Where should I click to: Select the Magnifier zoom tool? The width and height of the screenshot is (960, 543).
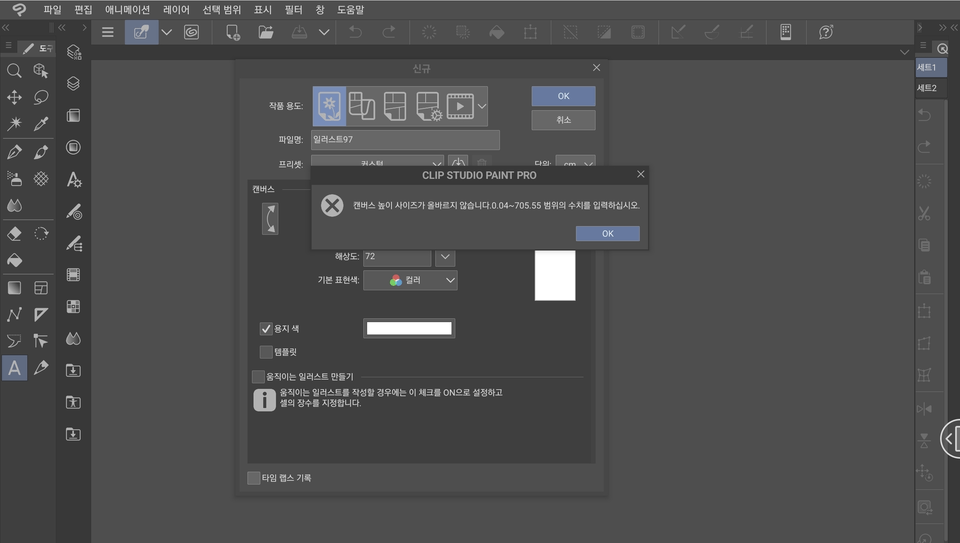pyautogui.click(x=14, y=71)
